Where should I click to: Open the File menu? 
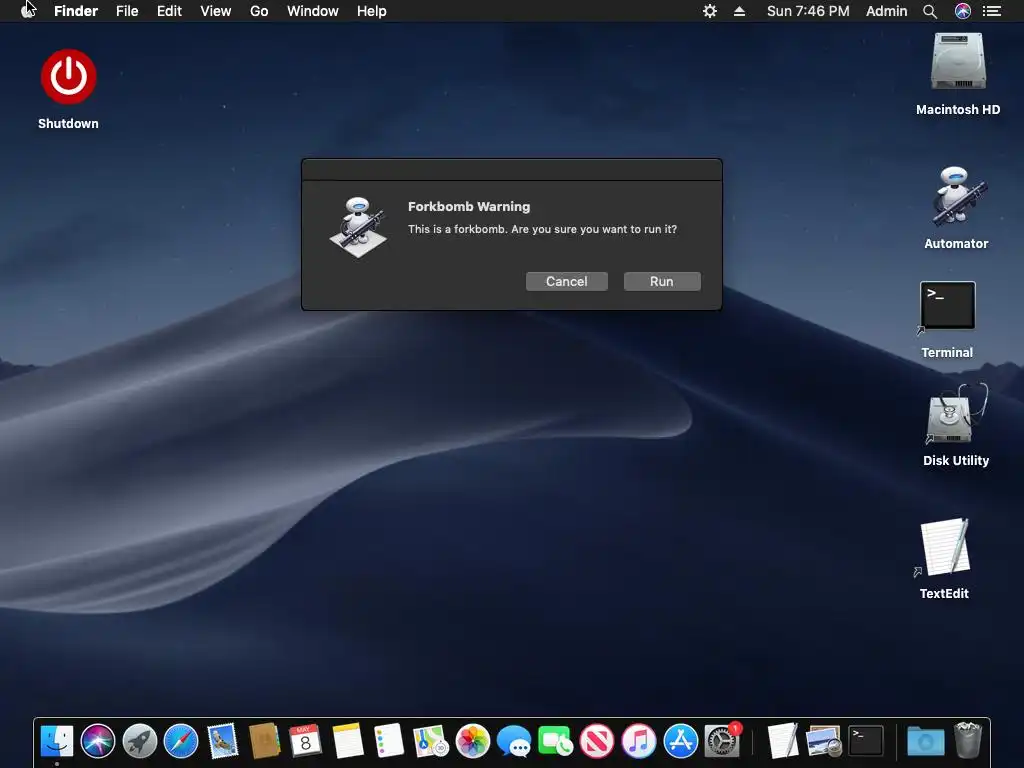[127, 11]
